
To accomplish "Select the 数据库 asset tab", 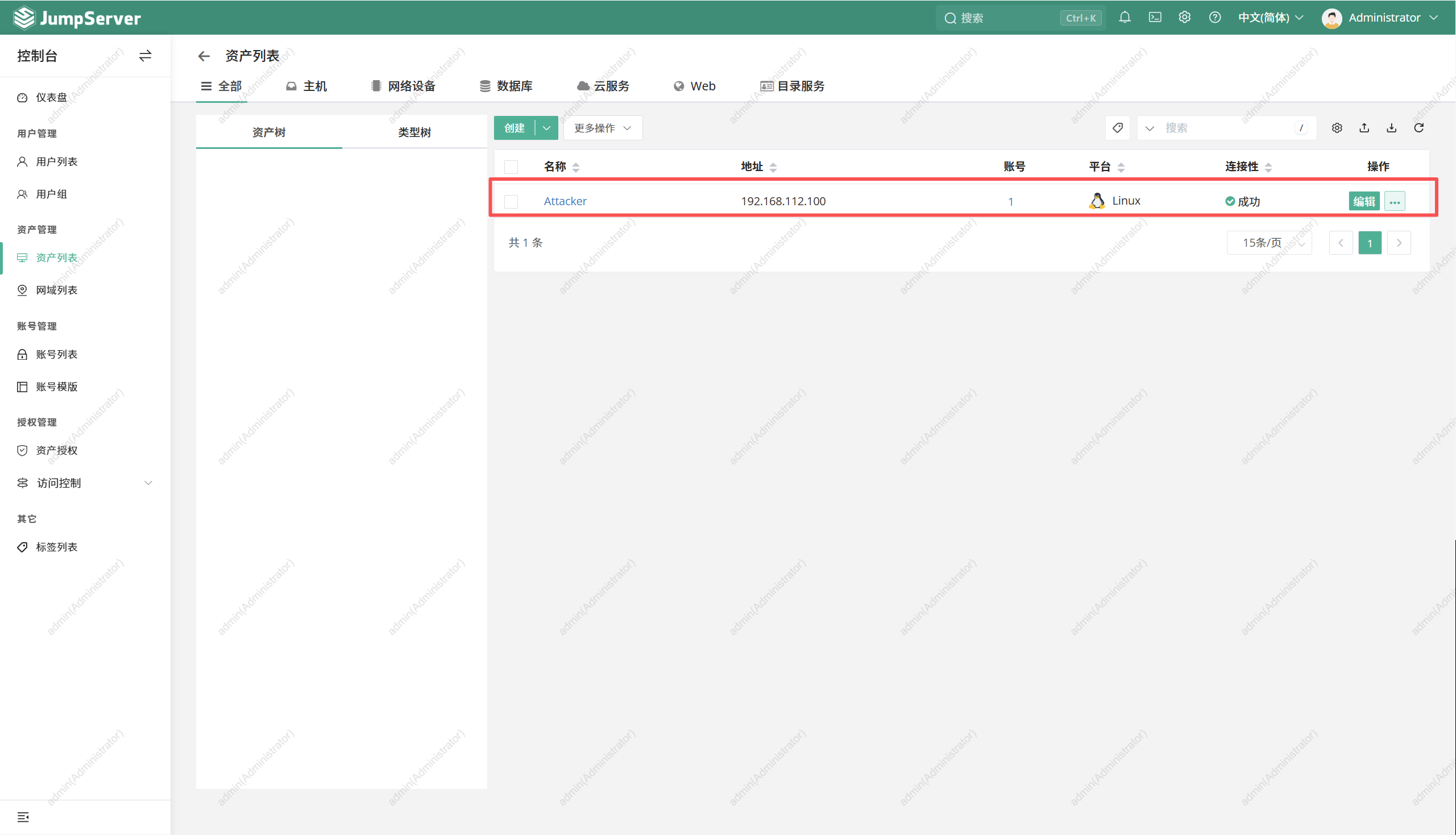I will [x=507, y=86].
